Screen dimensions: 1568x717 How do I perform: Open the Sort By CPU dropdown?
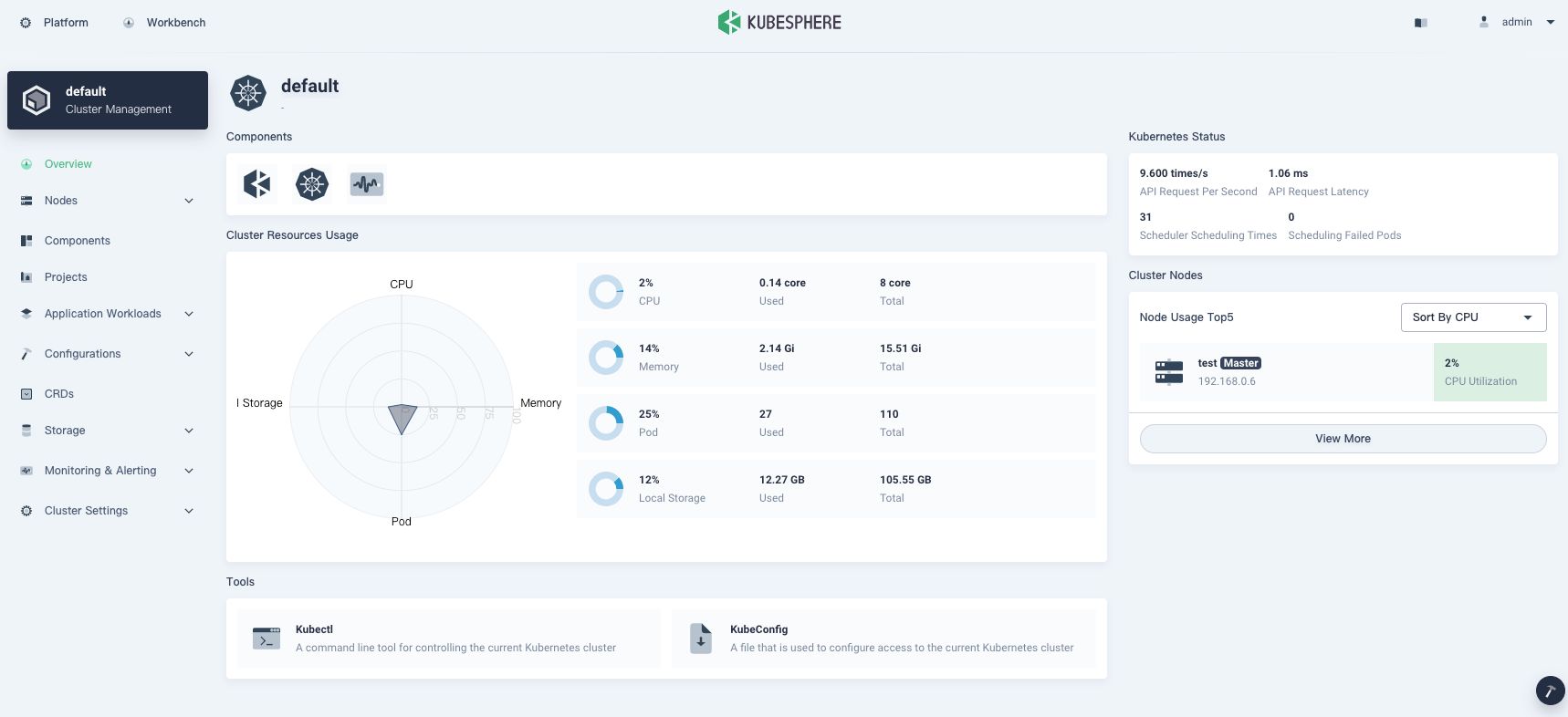1473,317
